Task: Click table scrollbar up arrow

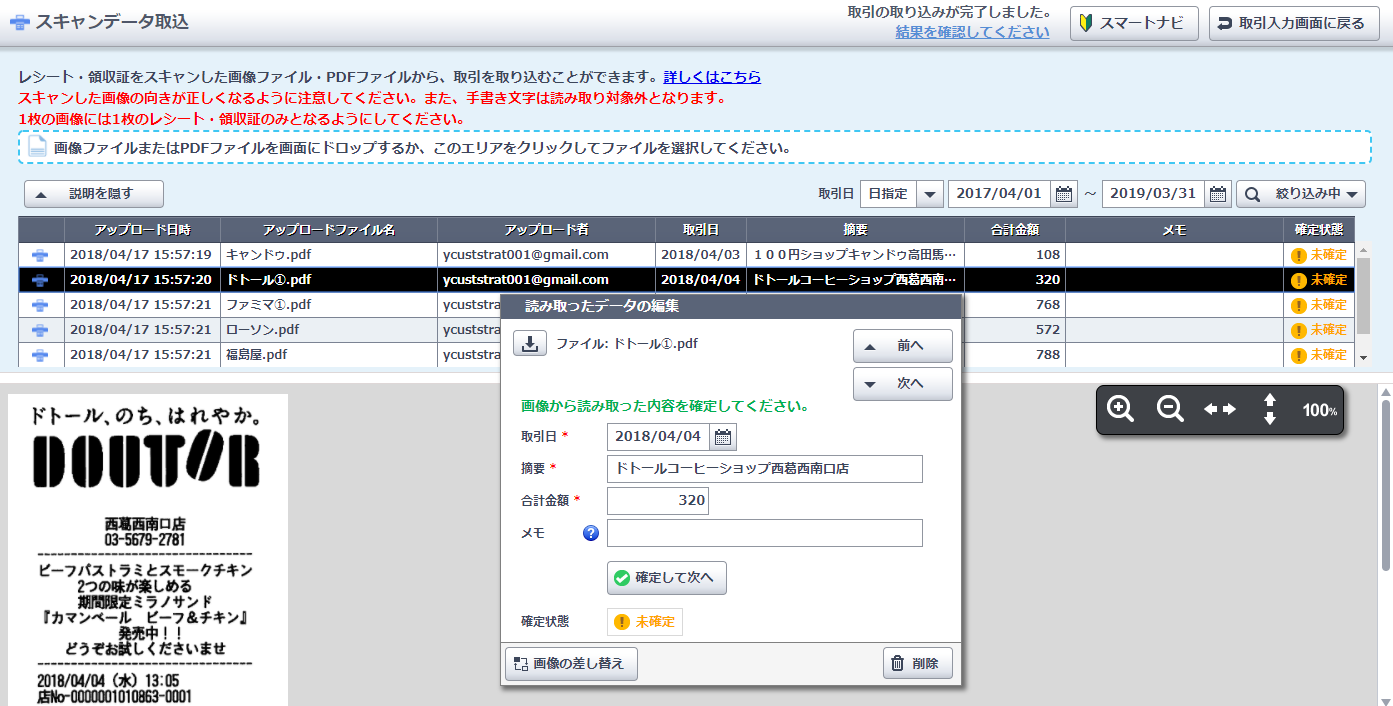Action: (x=1363, y=250)
